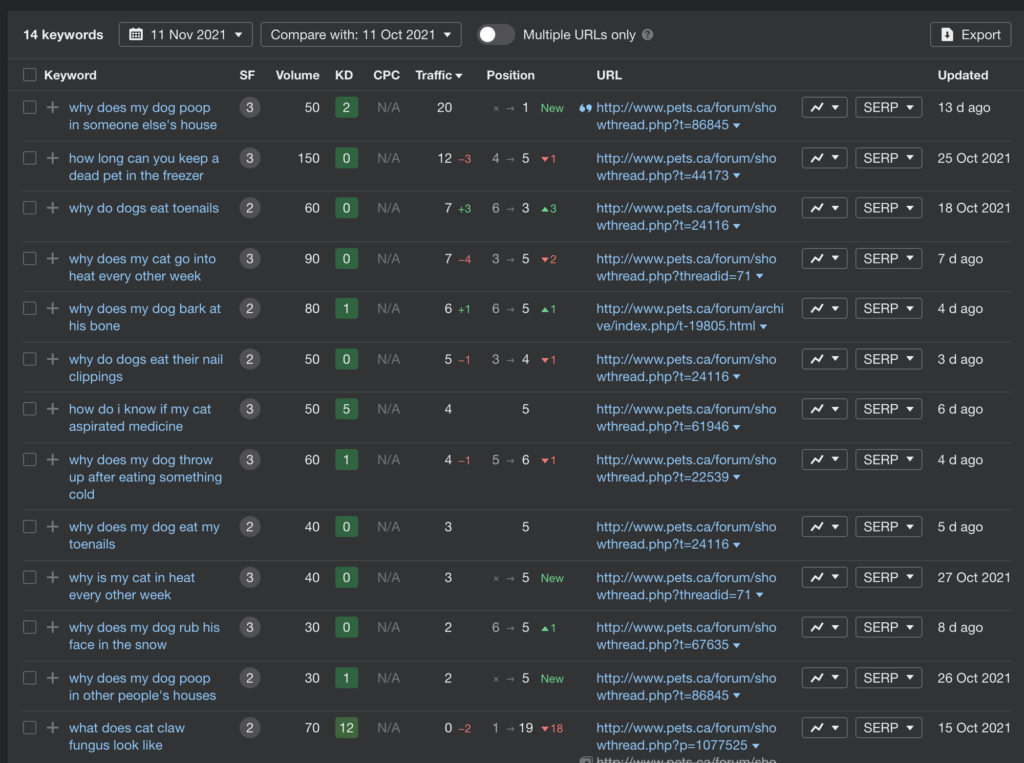
Task: Click '14 keywords' count label
Action: (x=63, y=35)
